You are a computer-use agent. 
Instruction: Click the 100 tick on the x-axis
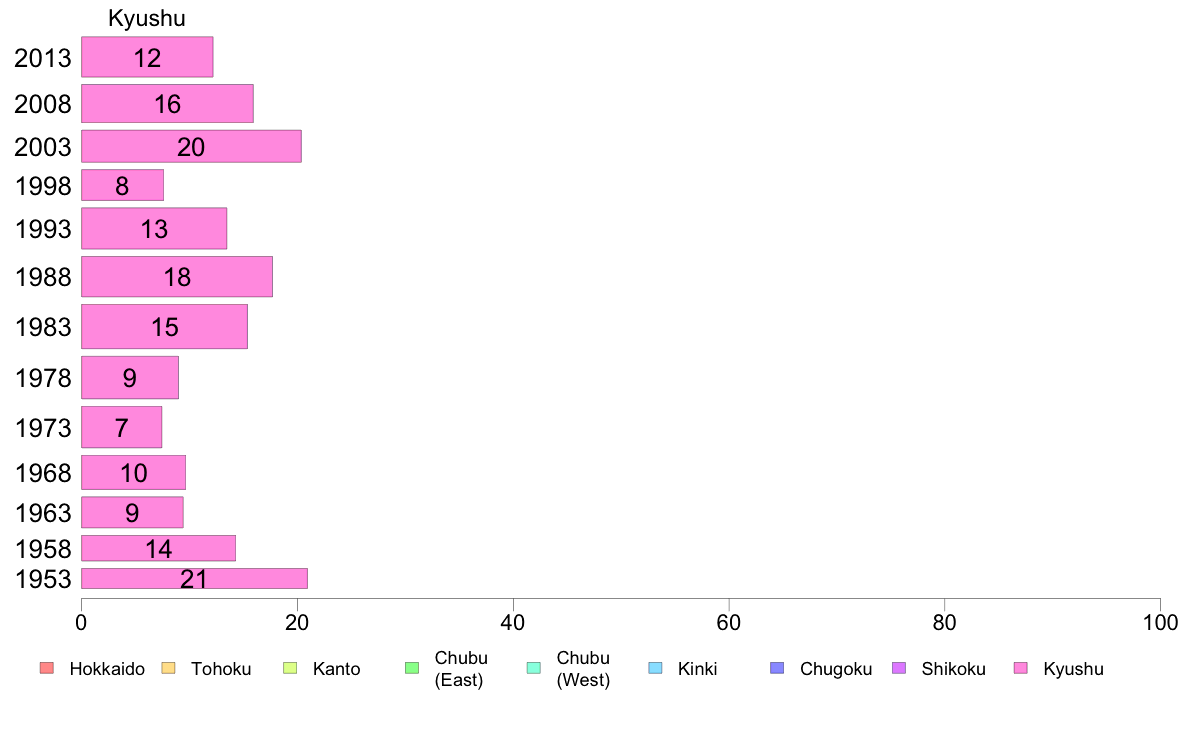(x=1160, y=623)
